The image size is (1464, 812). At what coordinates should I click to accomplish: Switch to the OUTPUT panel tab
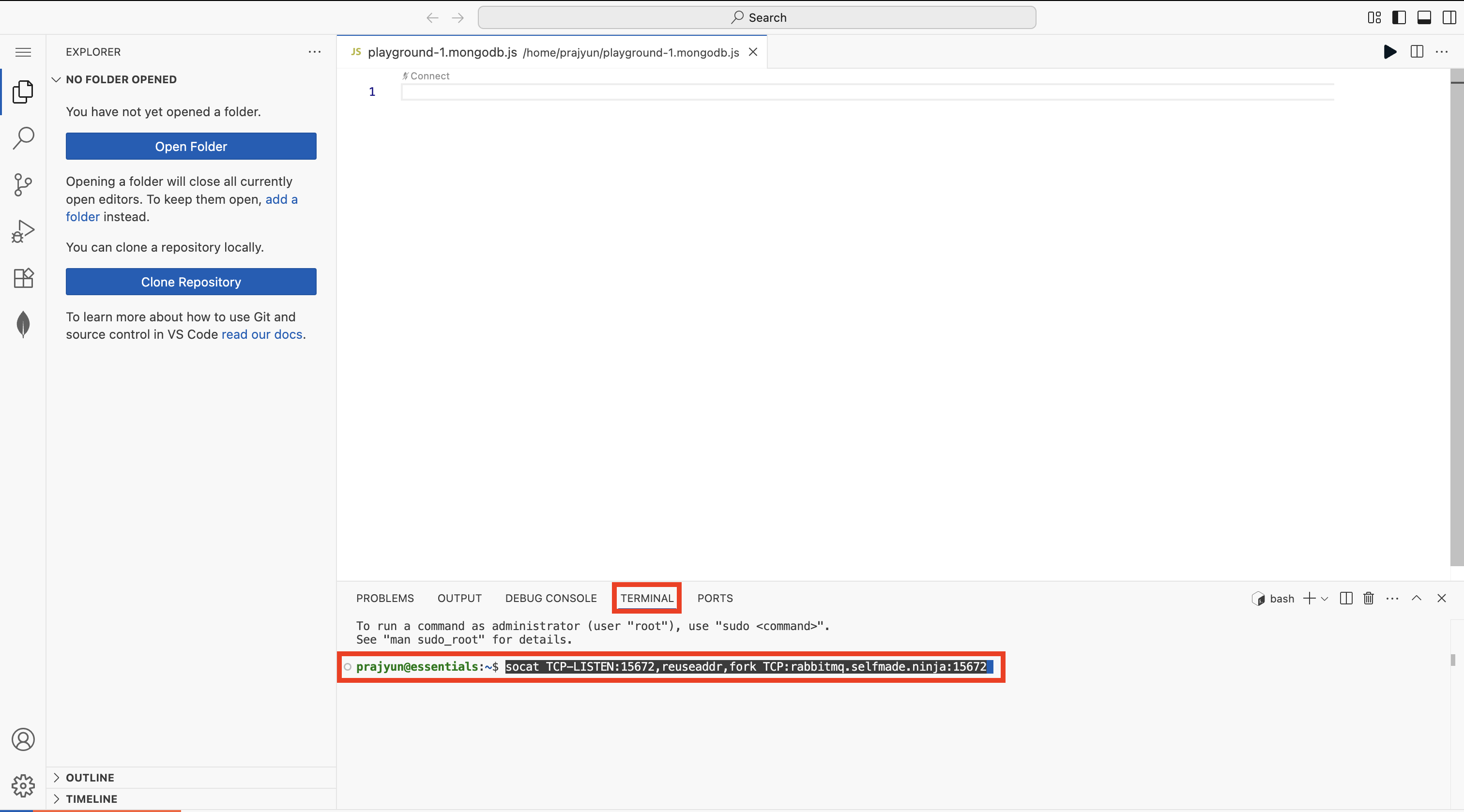[460, 598]
